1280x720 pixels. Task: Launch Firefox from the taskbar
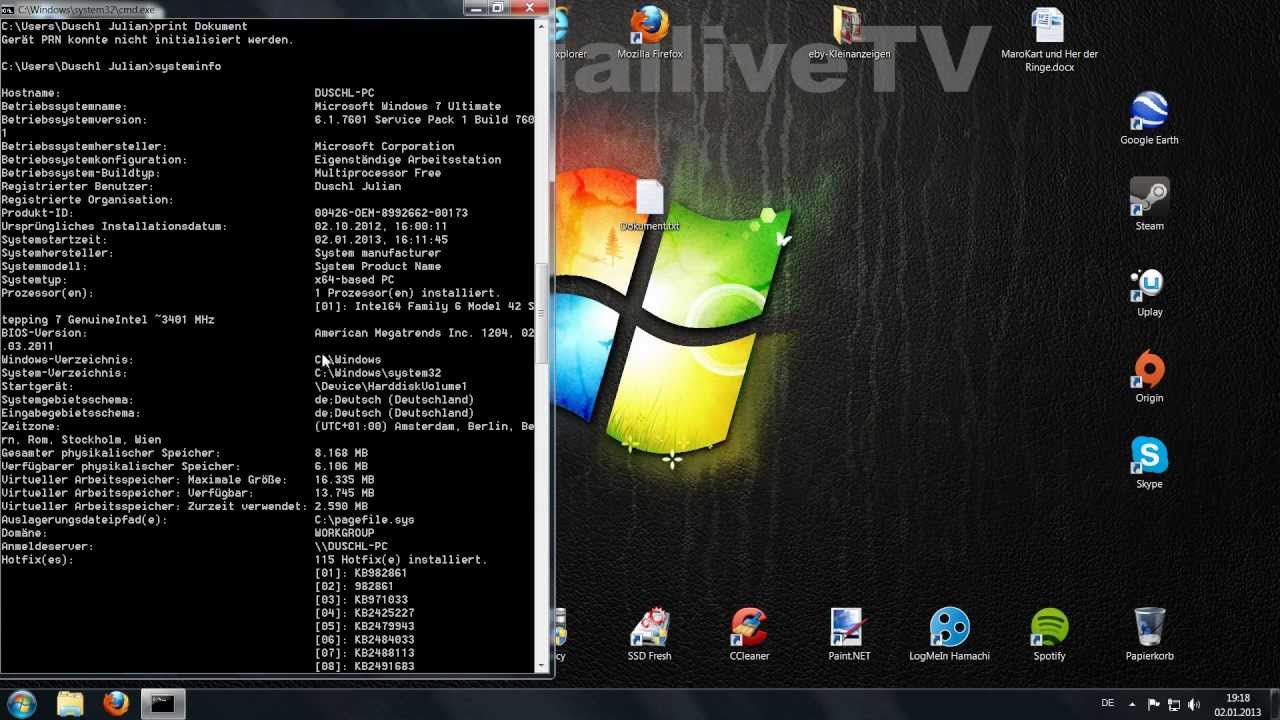pyautogui.click(x=116, y=703)
